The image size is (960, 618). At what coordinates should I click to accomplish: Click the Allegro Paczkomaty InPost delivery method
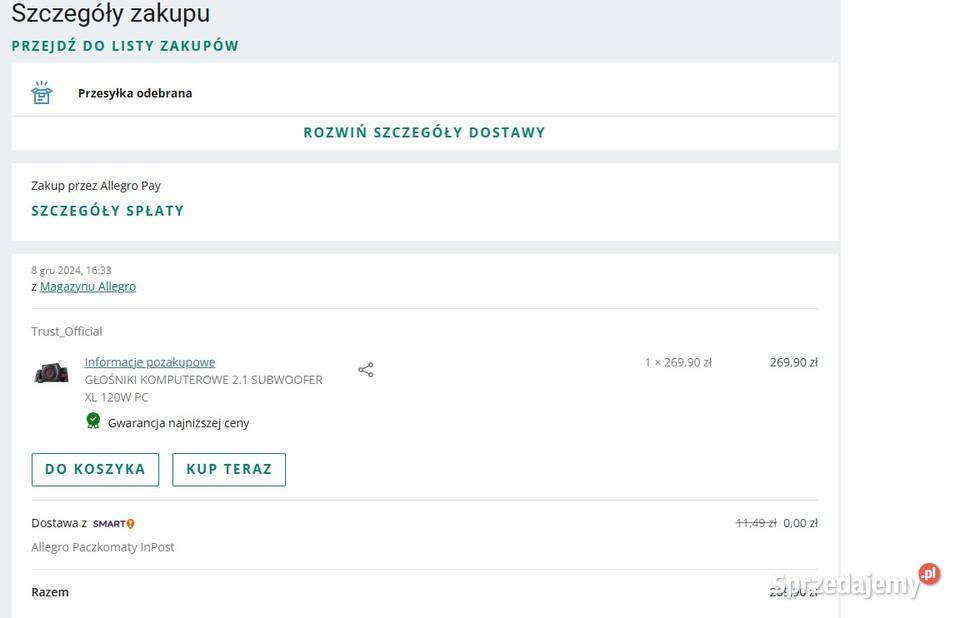103,547
